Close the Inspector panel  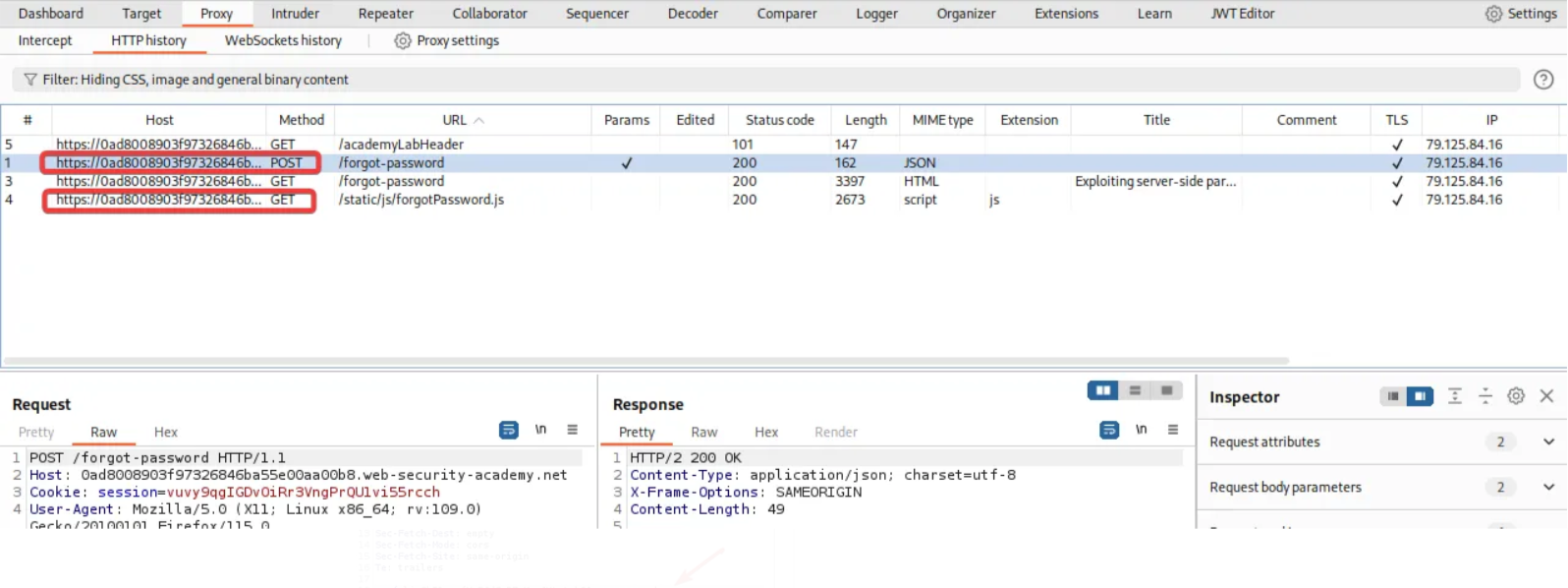[1546, 396]
